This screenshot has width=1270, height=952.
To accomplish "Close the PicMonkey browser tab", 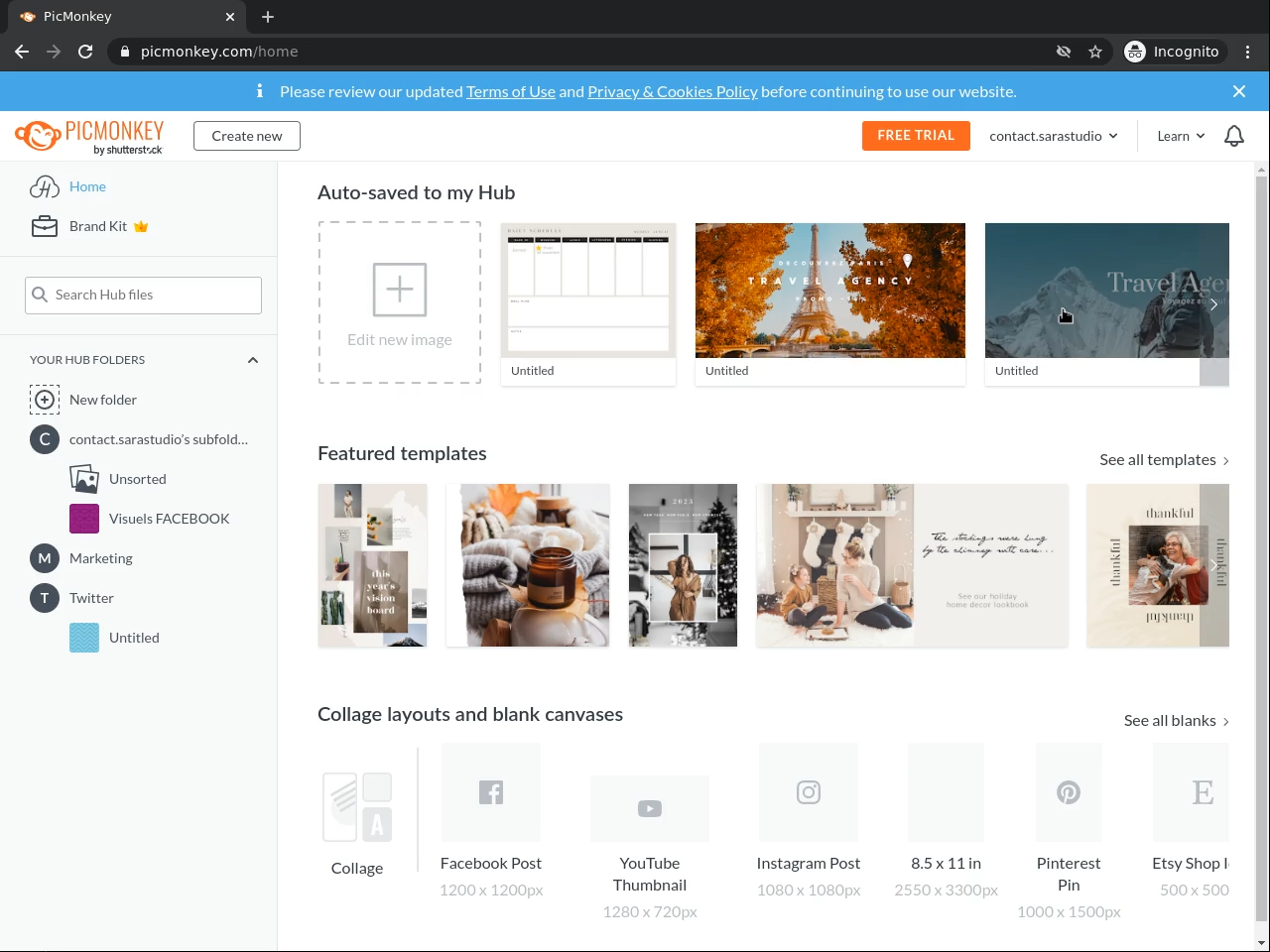I will [230, 17].
